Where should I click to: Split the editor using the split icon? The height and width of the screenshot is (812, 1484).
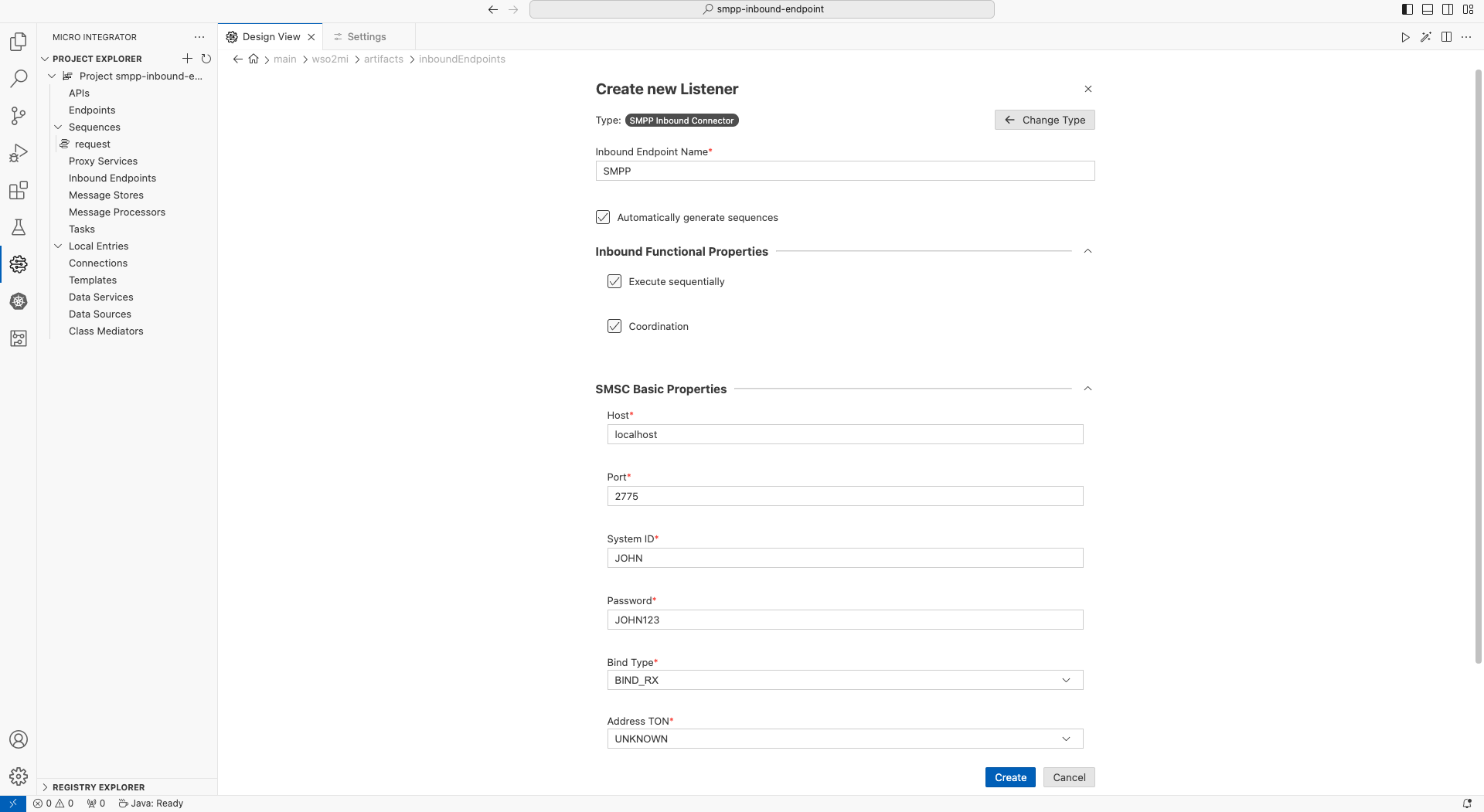coord(1446,36)
